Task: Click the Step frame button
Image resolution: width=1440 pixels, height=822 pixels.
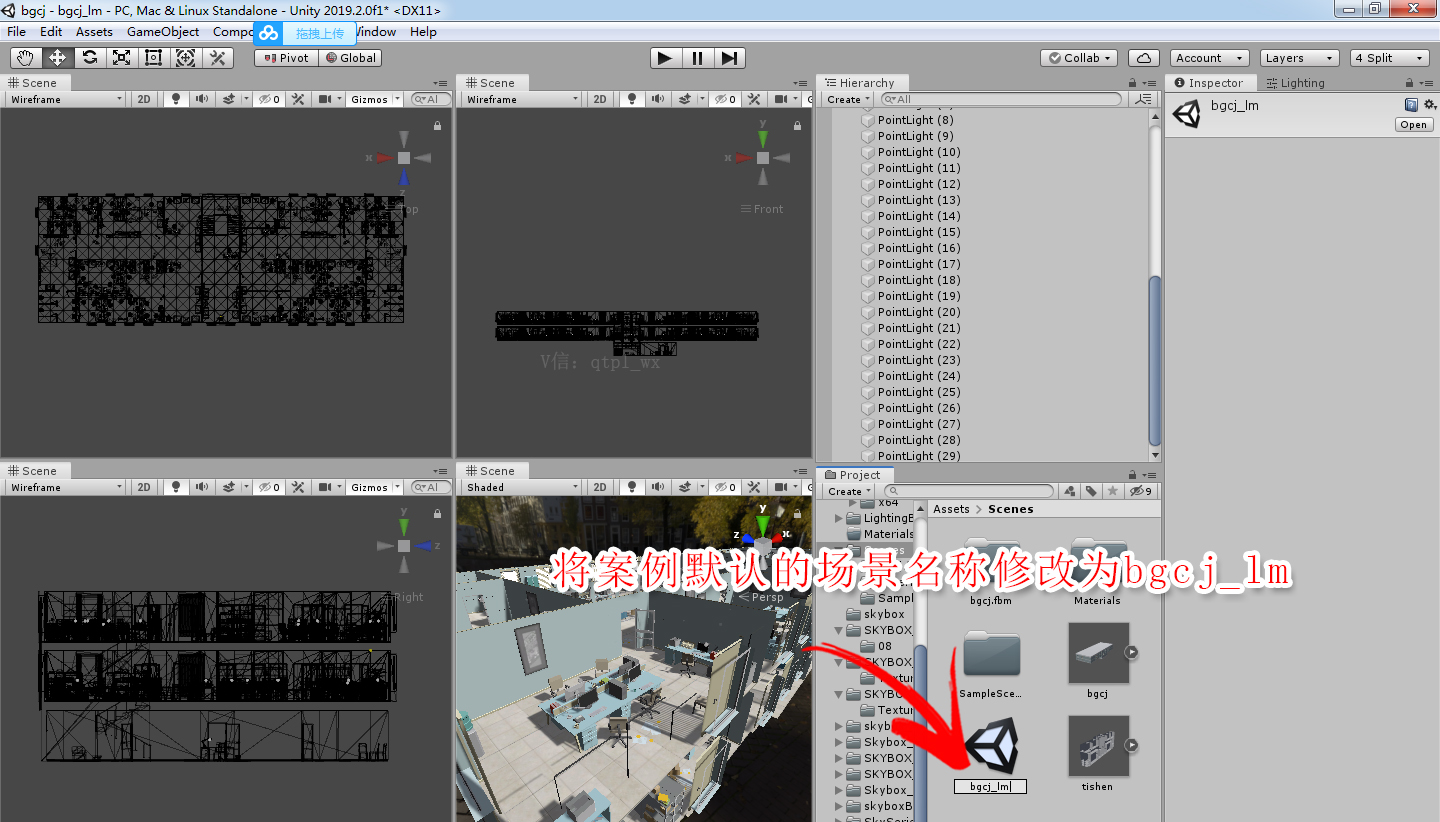Action: coord(729,58)
